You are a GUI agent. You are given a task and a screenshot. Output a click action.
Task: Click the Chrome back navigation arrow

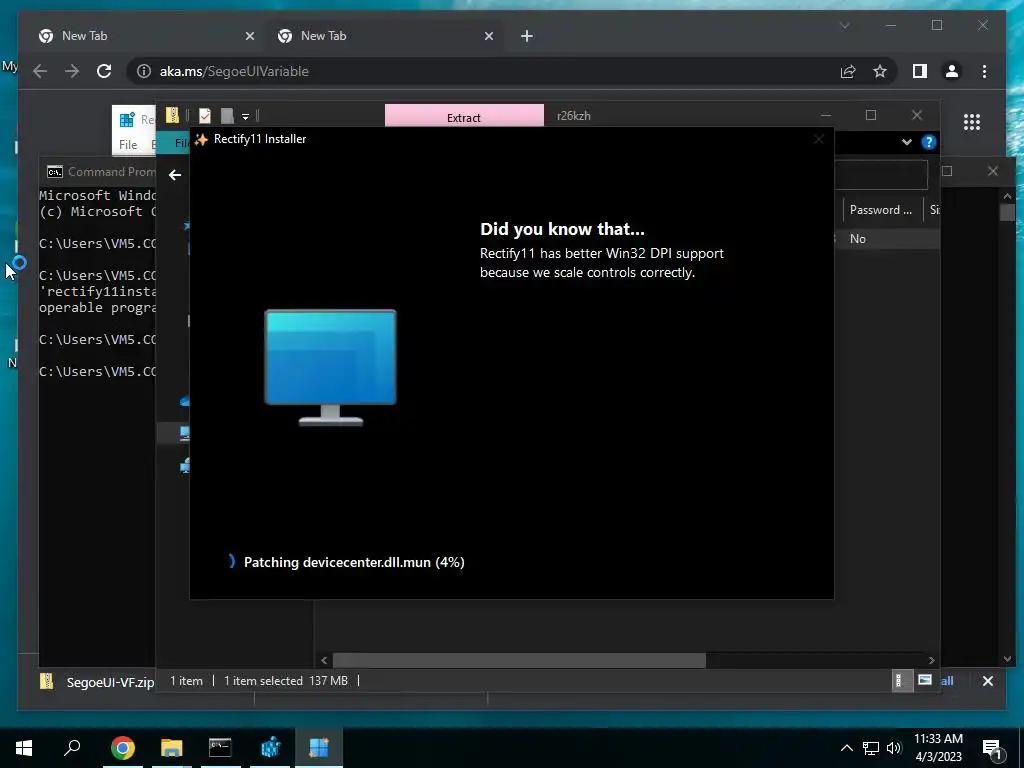40,71
